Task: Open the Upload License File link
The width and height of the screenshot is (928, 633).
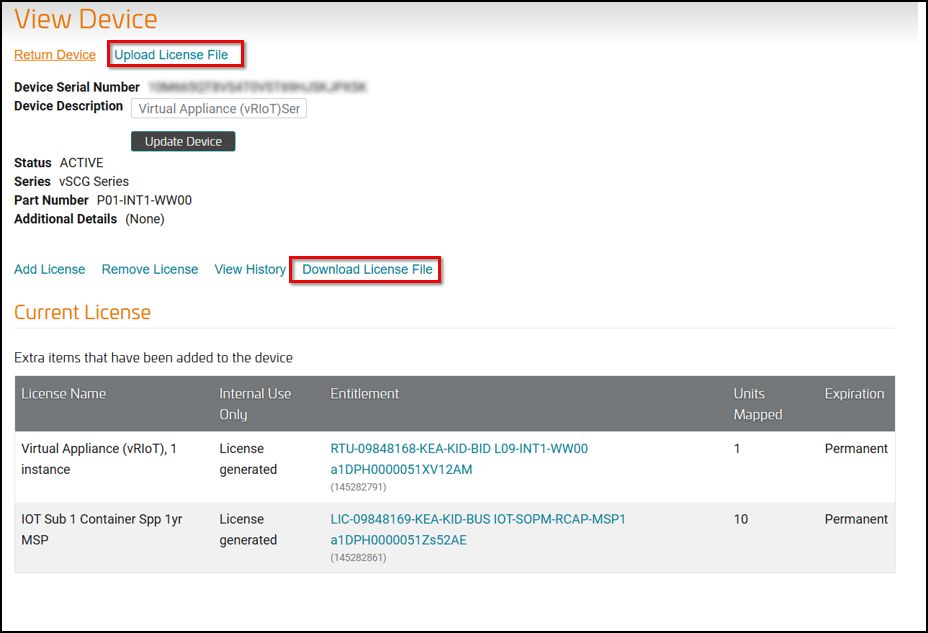Action: 171,54
